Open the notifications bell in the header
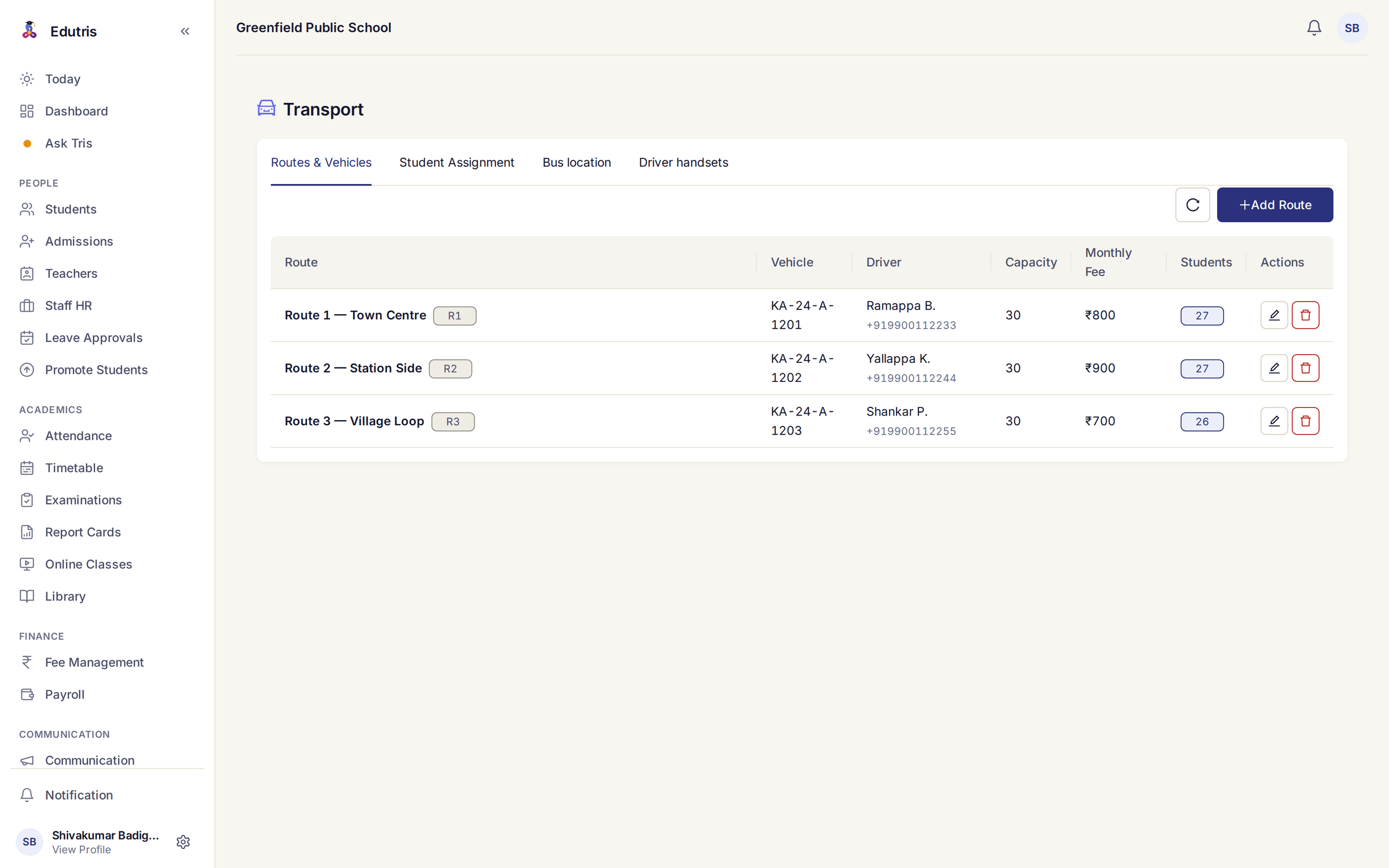1389x868 pixels. pos(1314,28)
